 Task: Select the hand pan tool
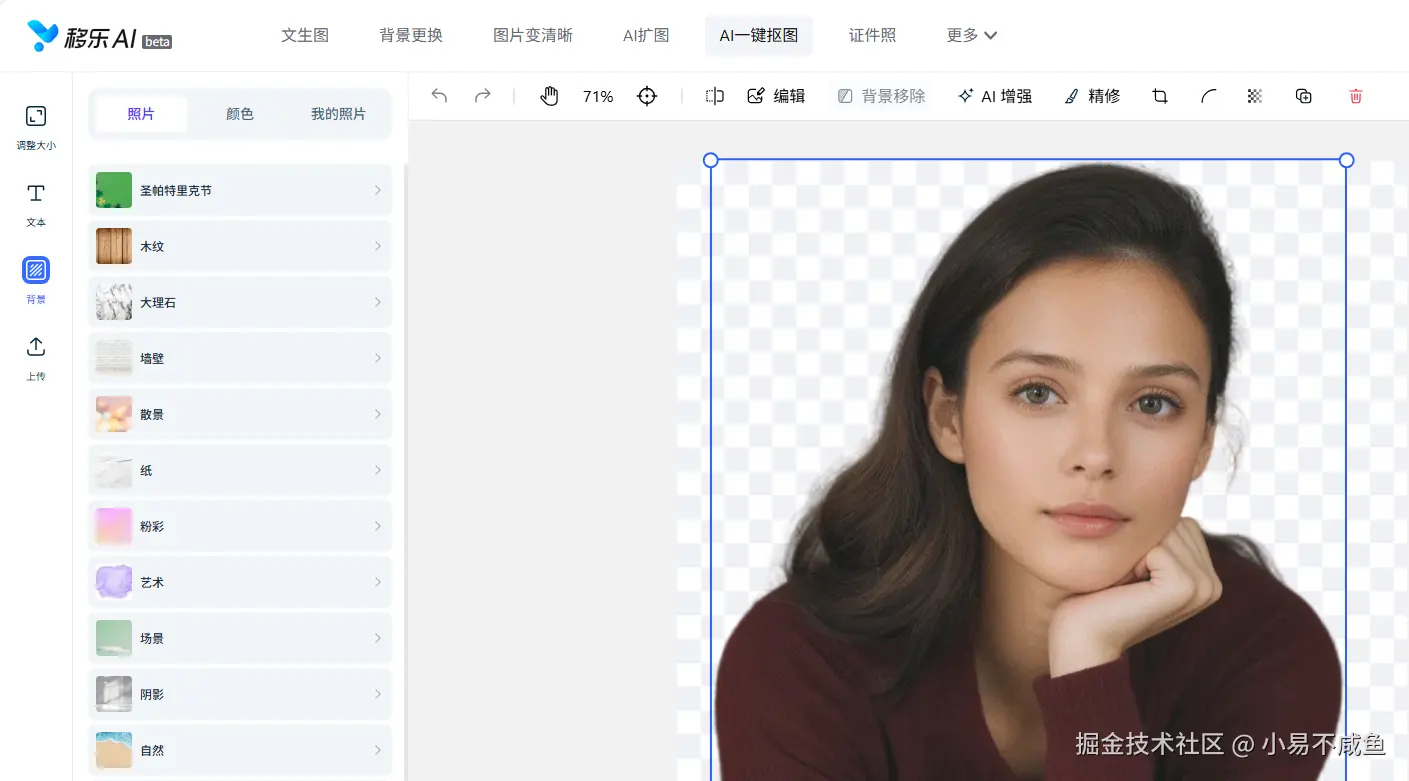click(549, 96)
